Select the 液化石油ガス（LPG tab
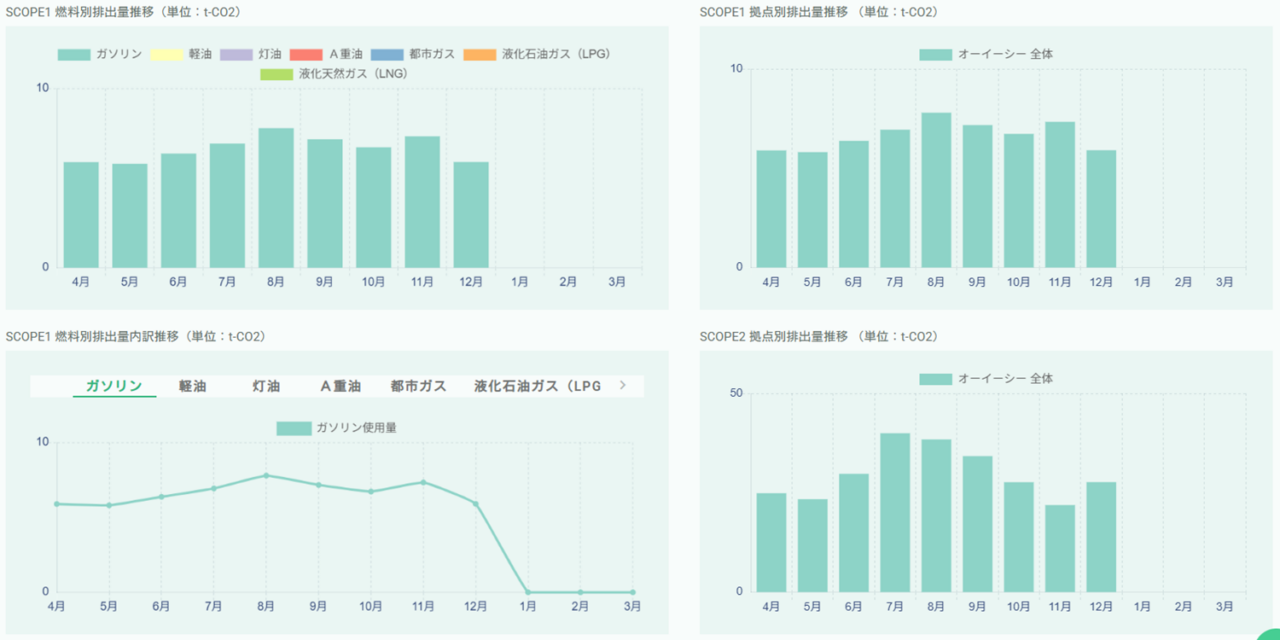Screen dimensions: 1280x640 coord(537,386)
